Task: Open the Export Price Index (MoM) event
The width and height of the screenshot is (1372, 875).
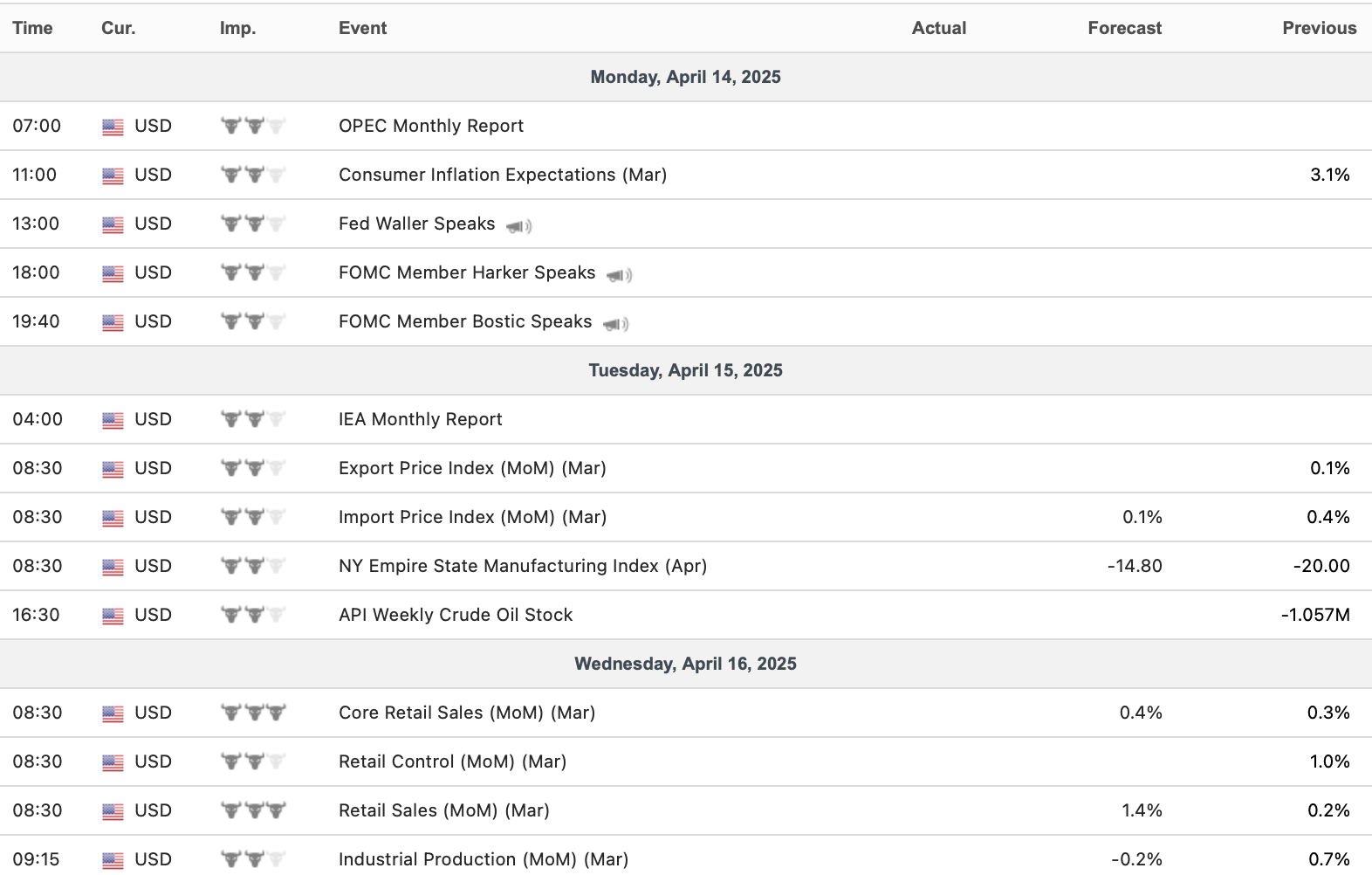Action: (472, 468)
